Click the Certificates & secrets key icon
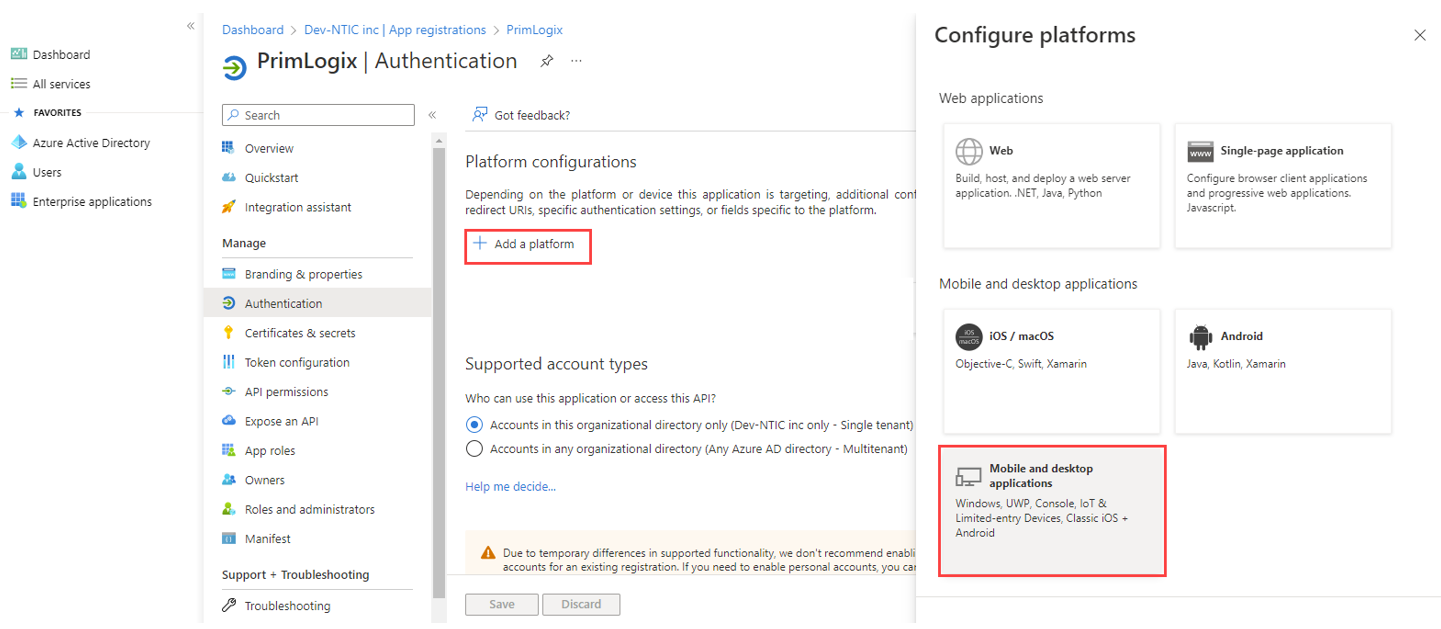 pos(228,333)
